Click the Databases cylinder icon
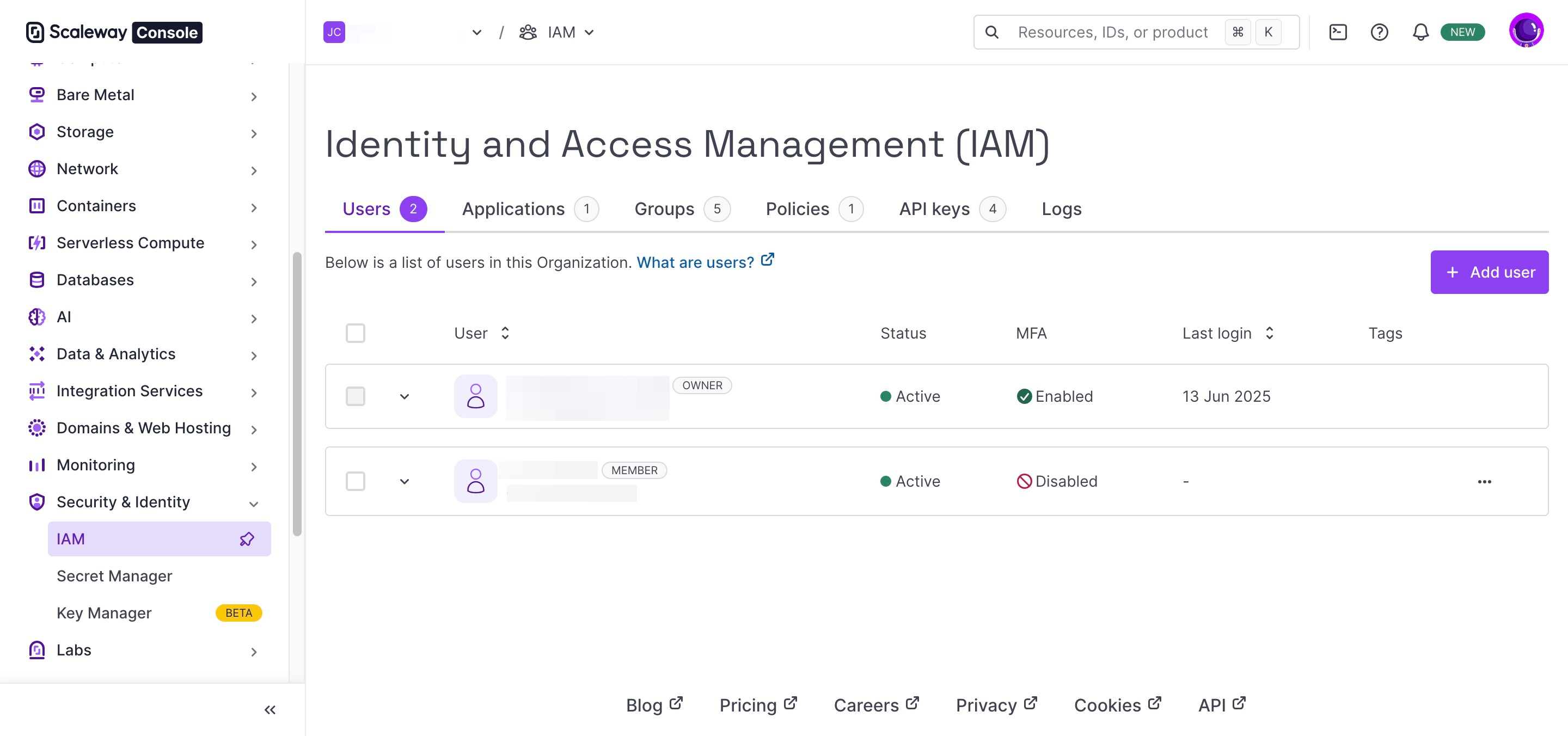Viewport: 1568px width, 736px height. click(36, 280)
